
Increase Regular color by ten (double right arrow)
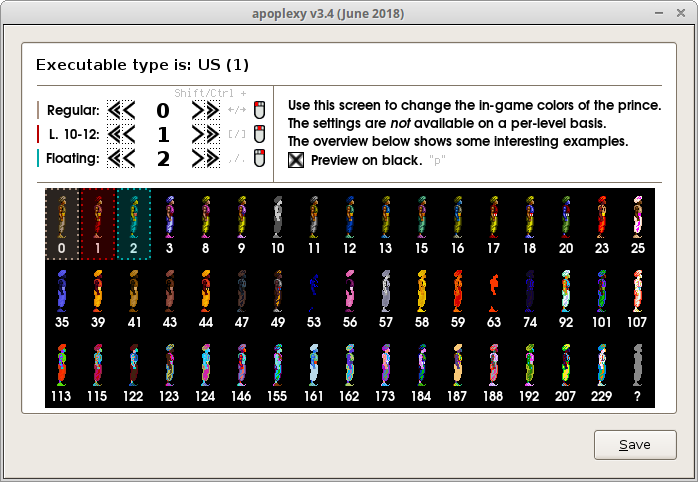coord(213,110)
